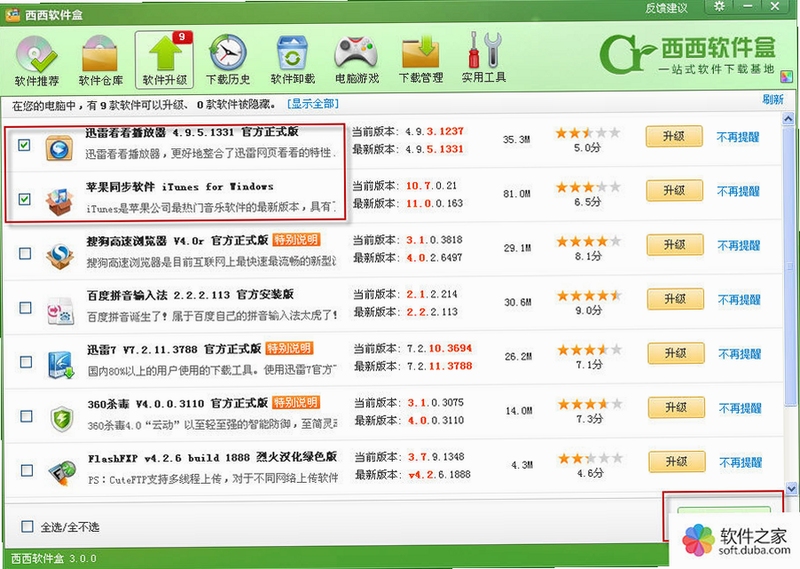This screenshot has width=800, height=569.
Task: Click the 搜狗高速浏览器 app icon
Action: click(x=60, y=256)
